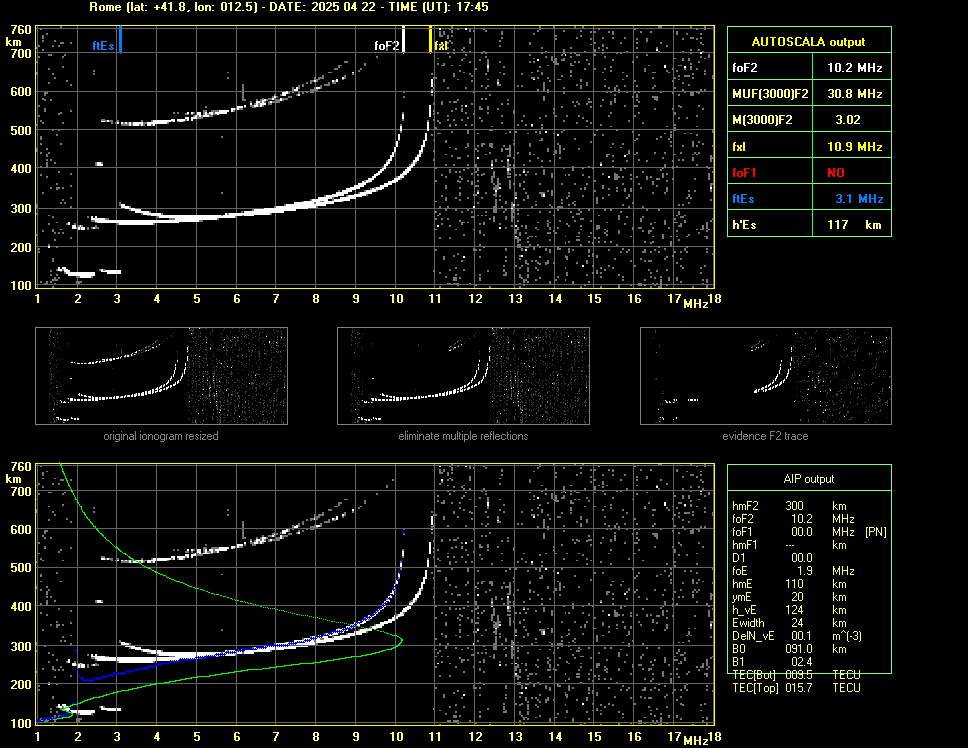Click the 15 MHz axis label of bottom ionogram
968x748 pixels.
[x=595, y=736]
